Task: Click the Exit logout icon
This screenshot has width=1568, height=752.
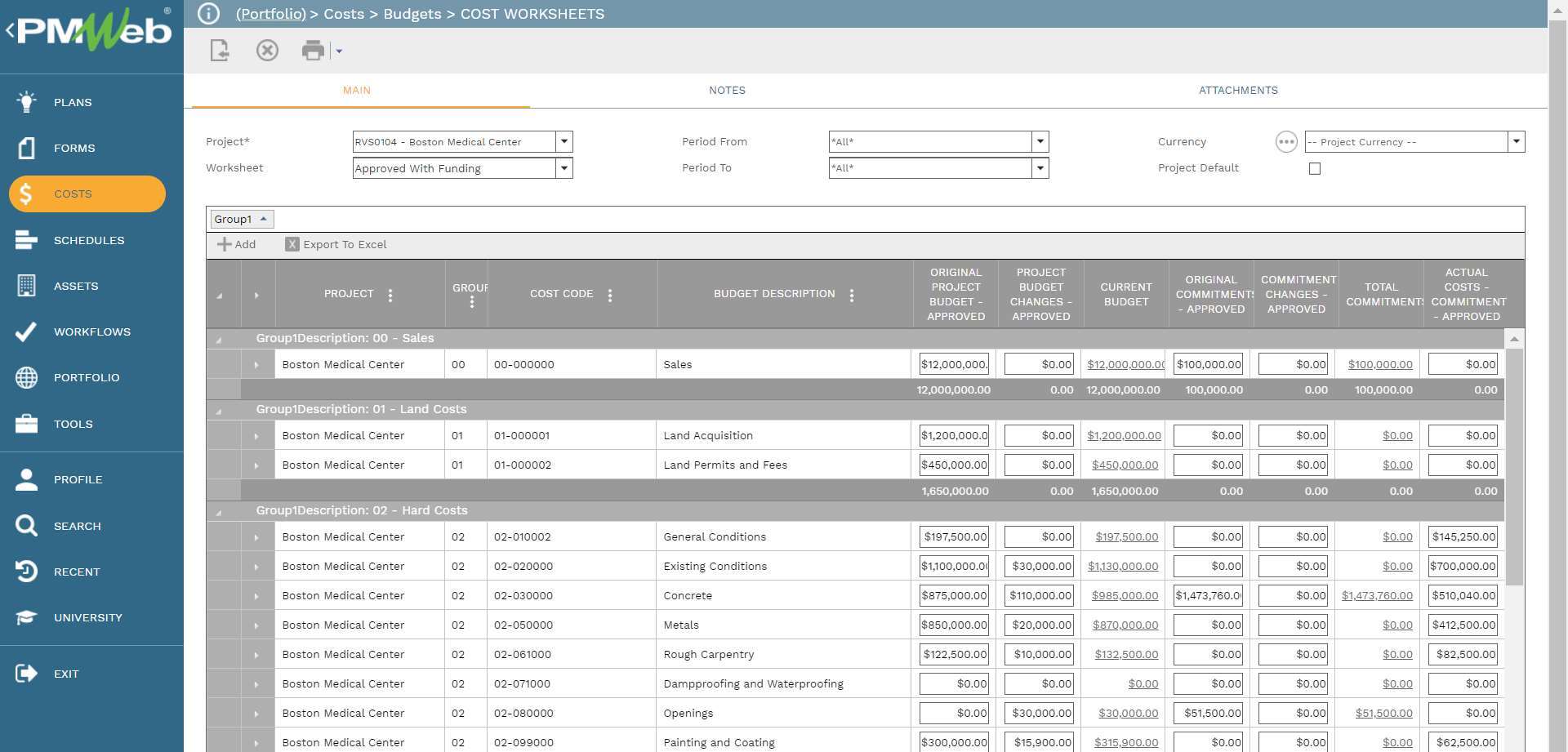Action: pyautogui.click(x=26, y=674)
